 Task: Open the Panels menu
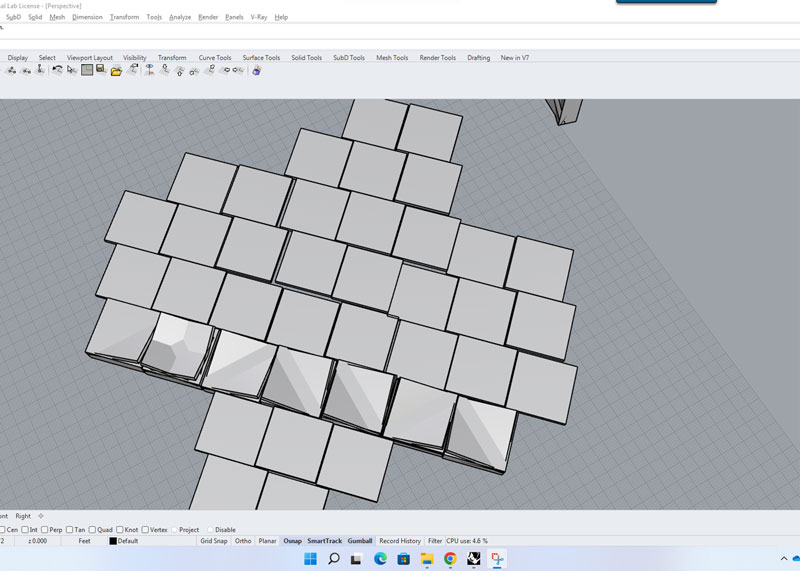click(234, 17)
